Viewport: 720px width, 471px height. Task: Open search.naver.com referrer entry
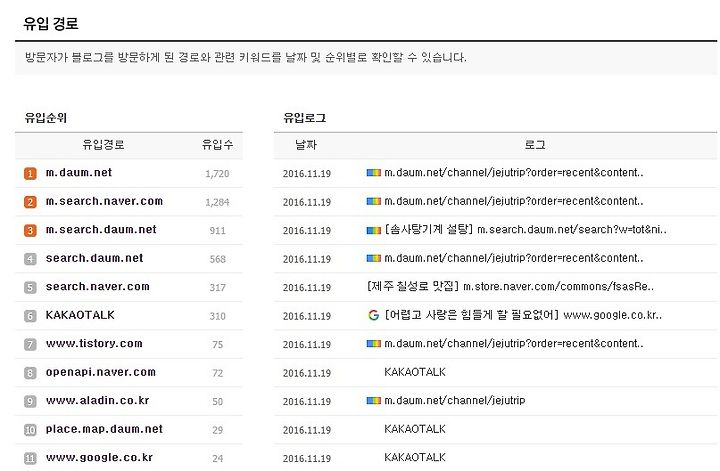pyautogui.click(x=97, y=286)
